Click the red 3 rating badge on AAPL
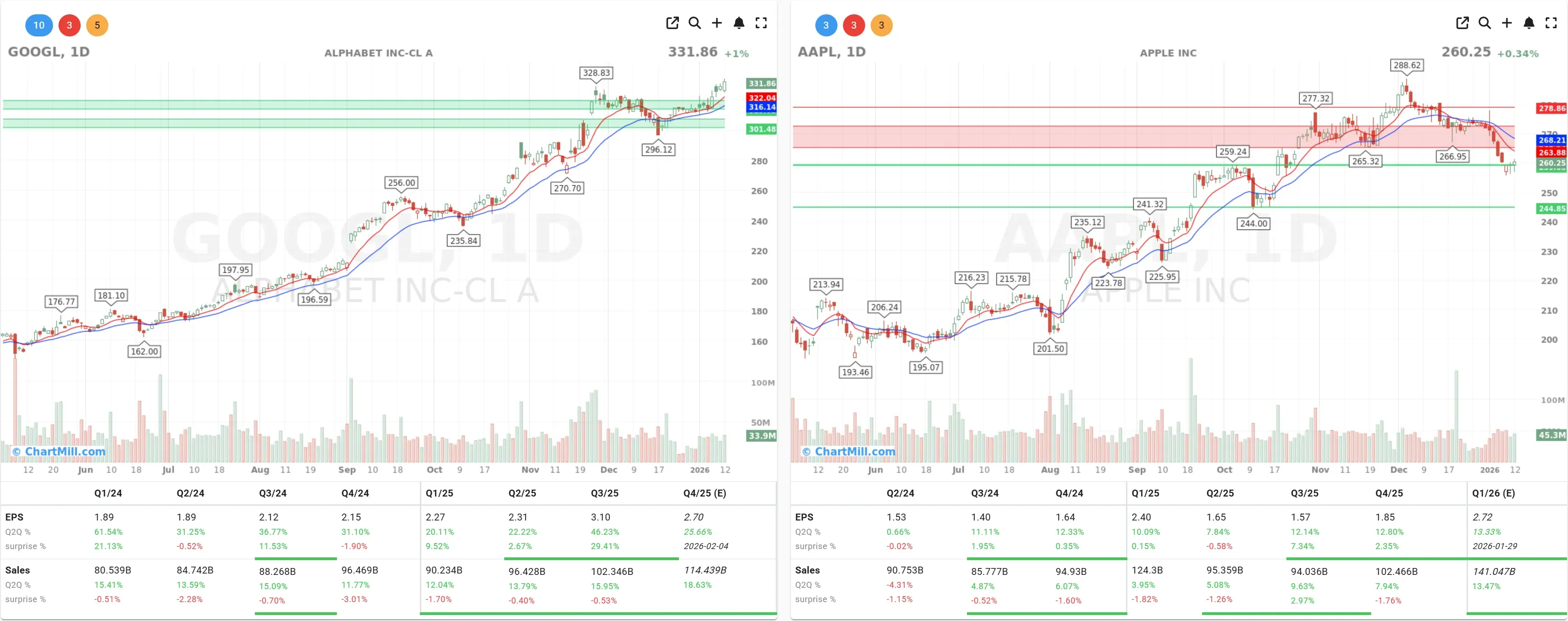Screen dimensions: 1568x621 854,25
